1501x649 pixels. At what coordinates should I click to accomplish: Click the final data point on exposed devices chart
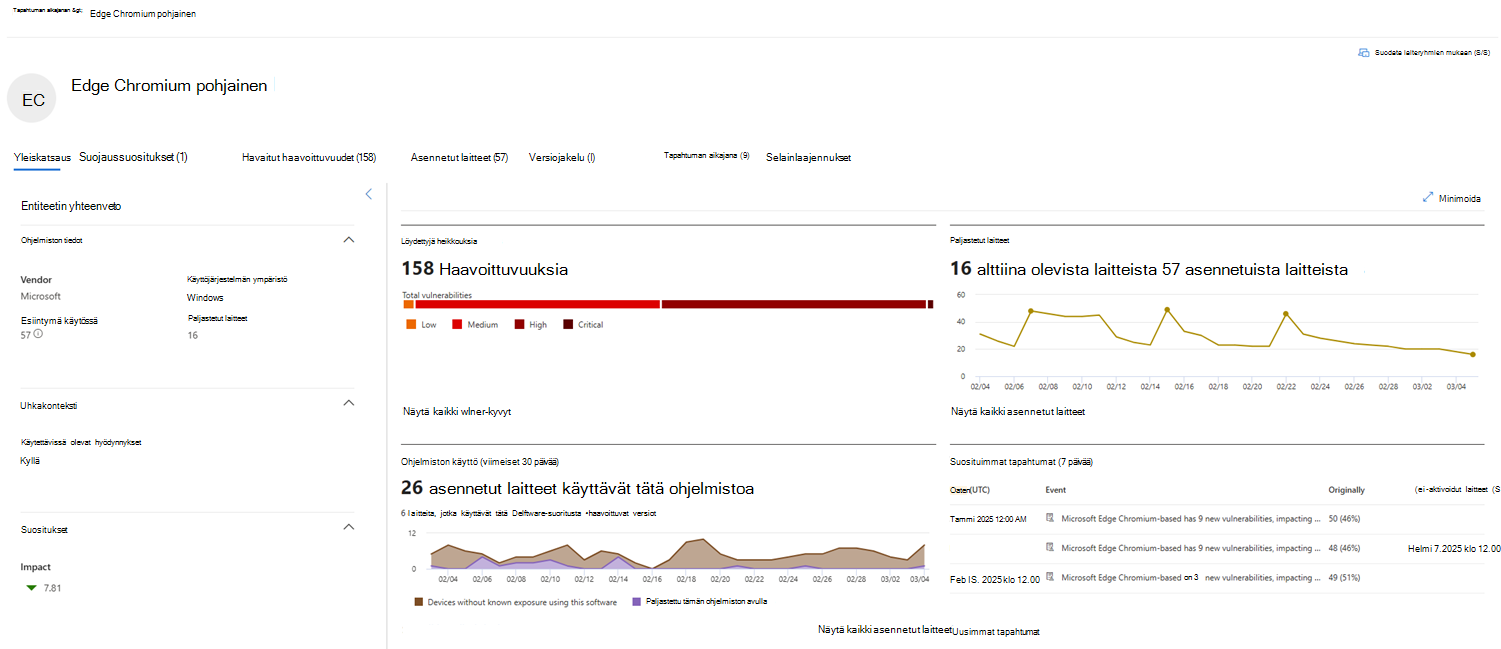click(x=1472, y=354)
